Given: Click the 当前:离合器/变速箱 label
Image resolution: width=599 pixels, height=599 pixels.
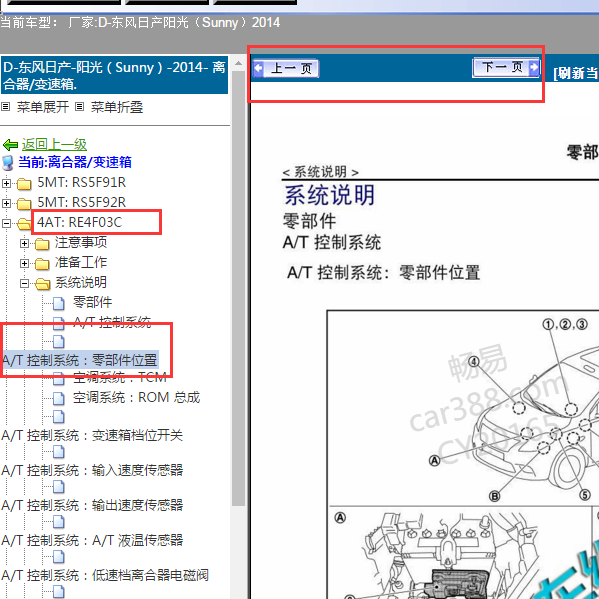Looking at the screenshot, I should tap(75, 162).
